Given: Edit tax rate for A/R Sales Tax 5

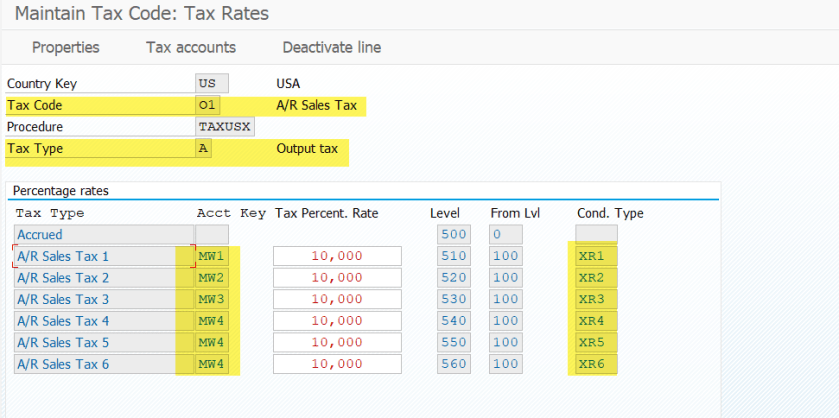Looking at the screenshot, I should coord(337,342).
